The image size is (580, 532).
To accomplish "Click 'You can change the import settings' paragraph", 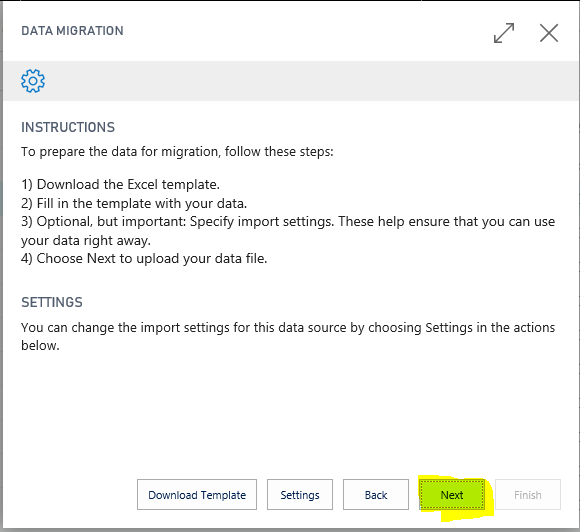I will [288, 336].
